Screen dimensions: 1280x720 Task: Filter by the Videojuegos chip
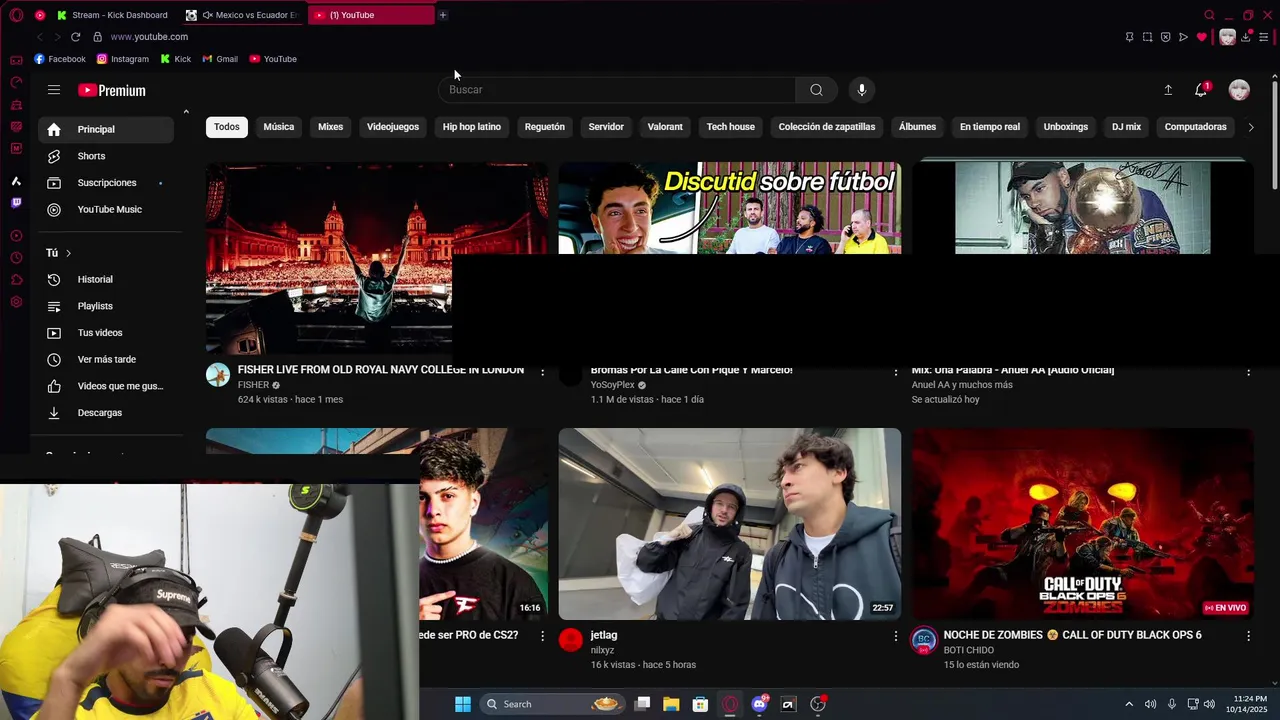[393, 127]
